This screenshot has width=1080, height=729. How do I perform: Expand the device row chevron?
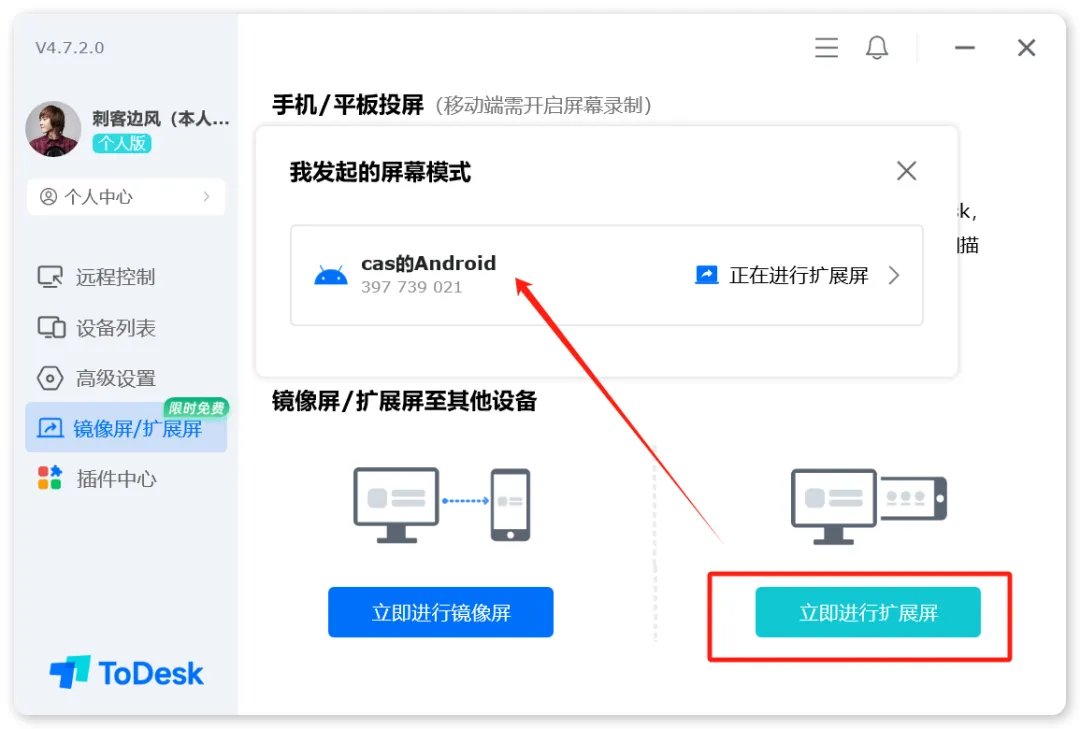tap(894, 276)
